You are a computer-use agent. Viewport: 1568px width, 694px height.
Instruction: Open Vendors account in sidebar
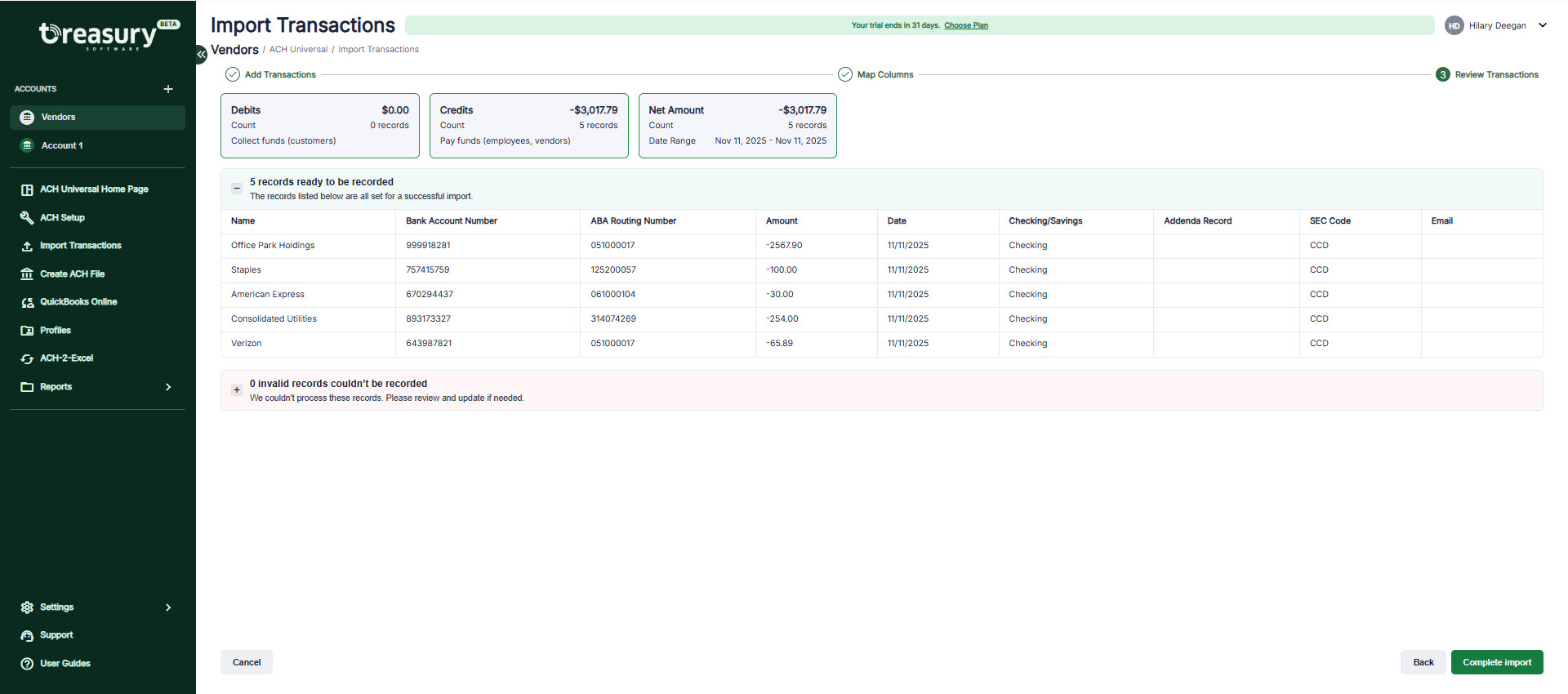coord(97,118)
